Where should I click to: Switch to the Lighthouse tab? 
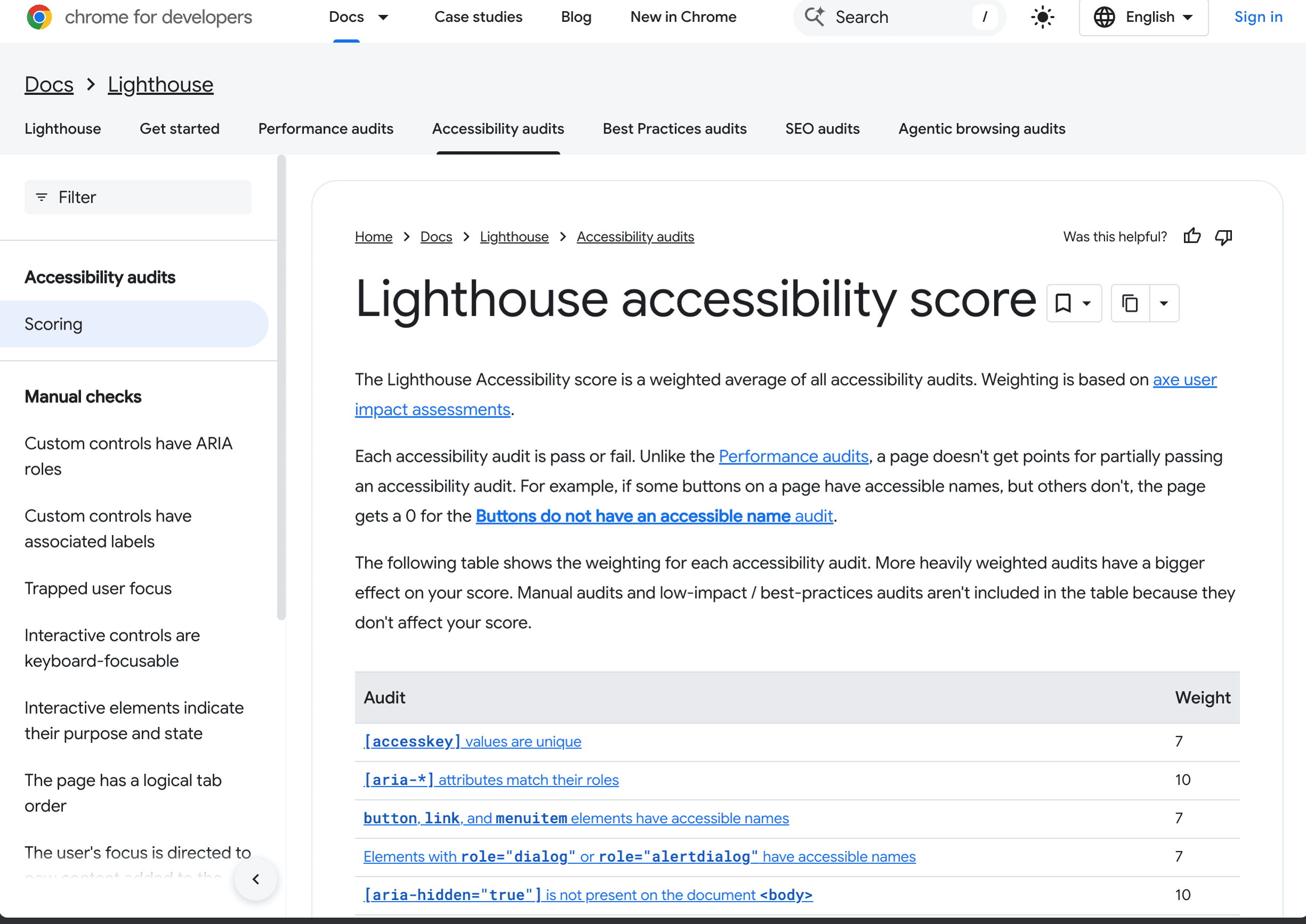click(63, 128)
